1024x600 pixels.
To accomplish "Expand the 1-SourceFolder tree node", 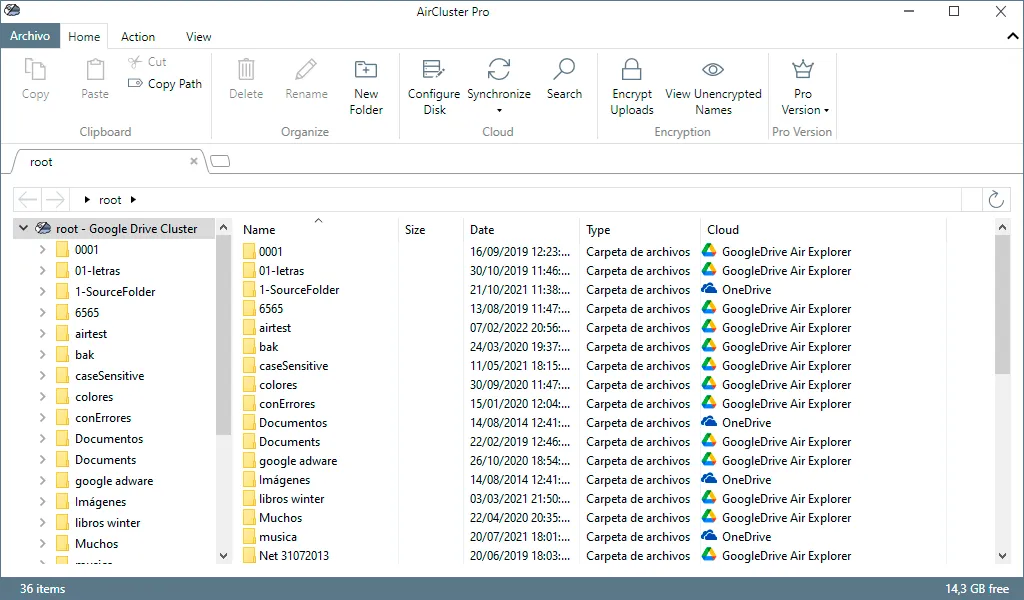I will coord(42,291).
